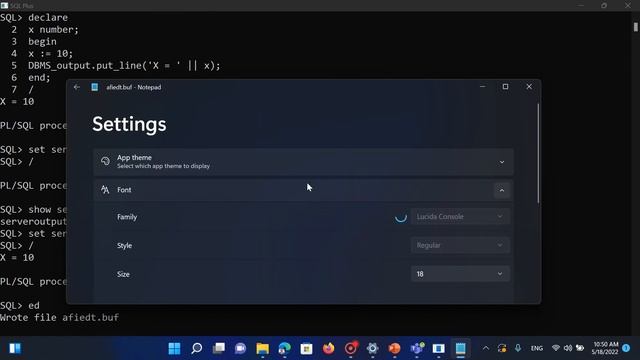Screen dimensions: 640x360
Task: Open Settings gear on taskbar
Action: [372, 348]
